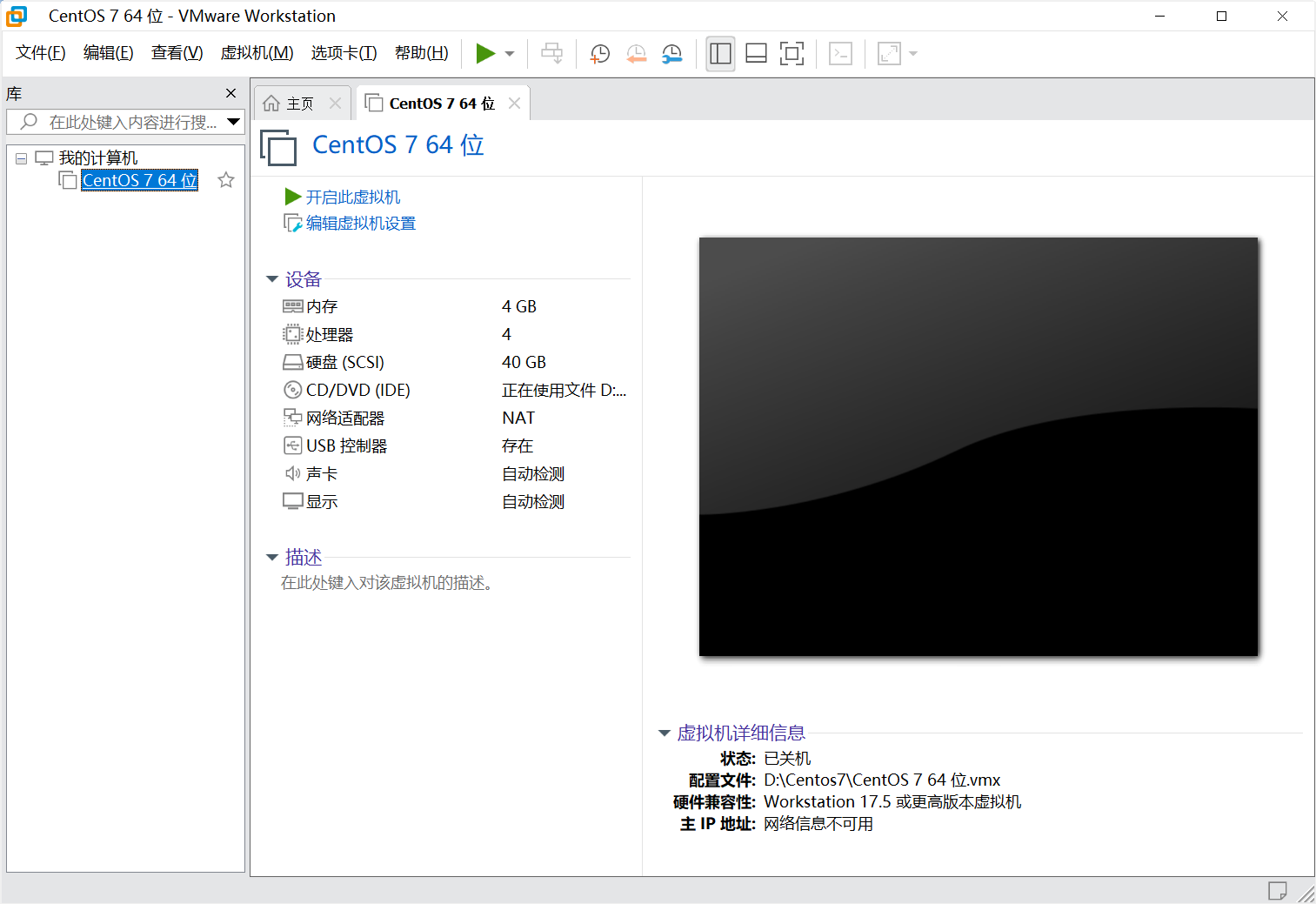Open the 虚拟机 menu
Screen dimensions: 1316x904
click(257, 52)
